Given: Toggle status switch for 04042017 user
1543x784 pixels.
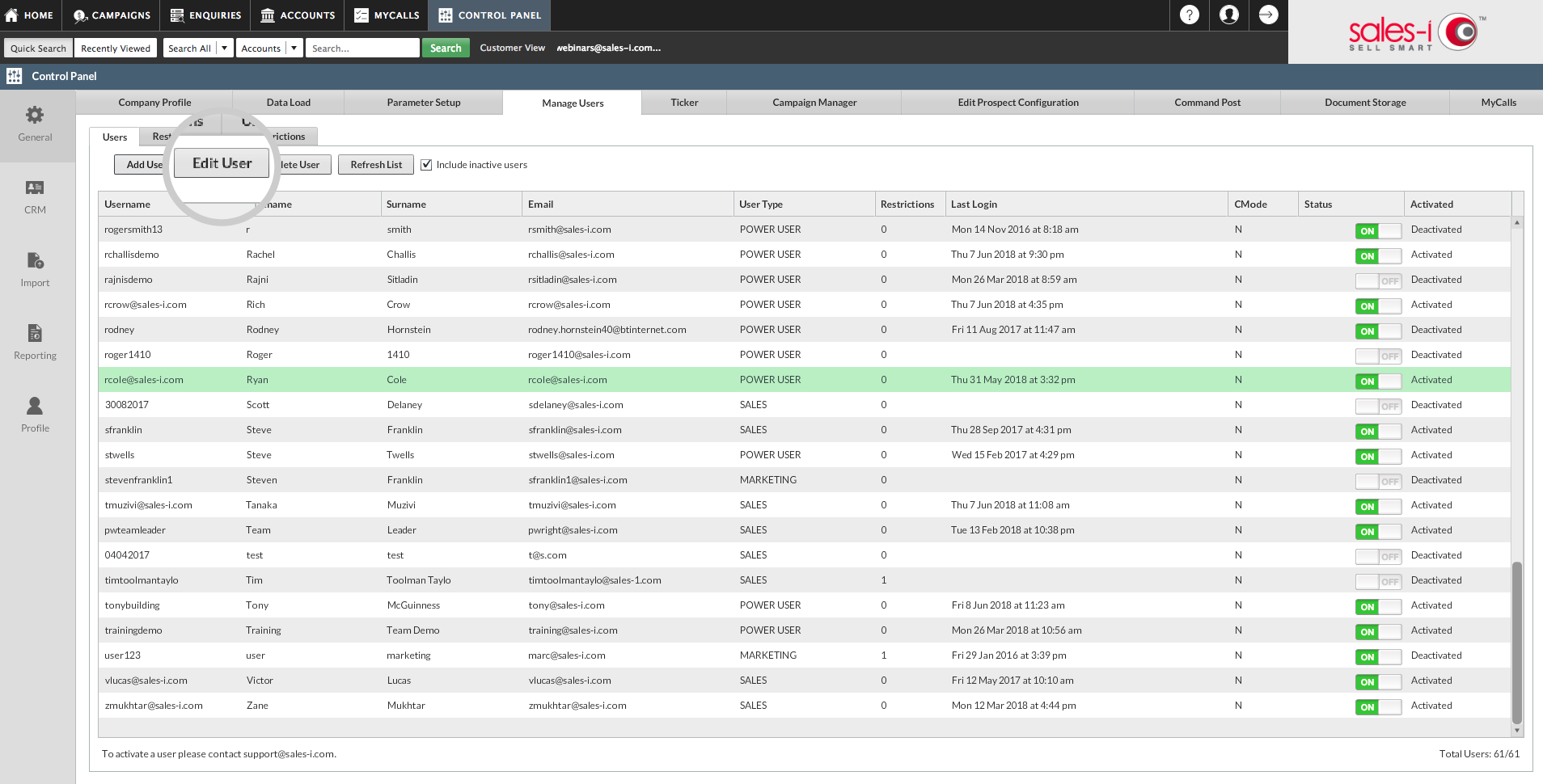Looking at the screenshot, I should [1378, 557].
